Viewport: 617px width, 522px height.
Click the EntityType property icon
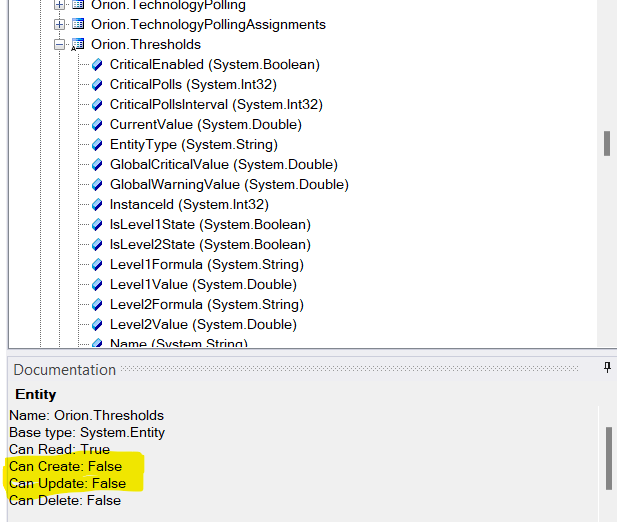pyautogui.click(x=97, y=145)
